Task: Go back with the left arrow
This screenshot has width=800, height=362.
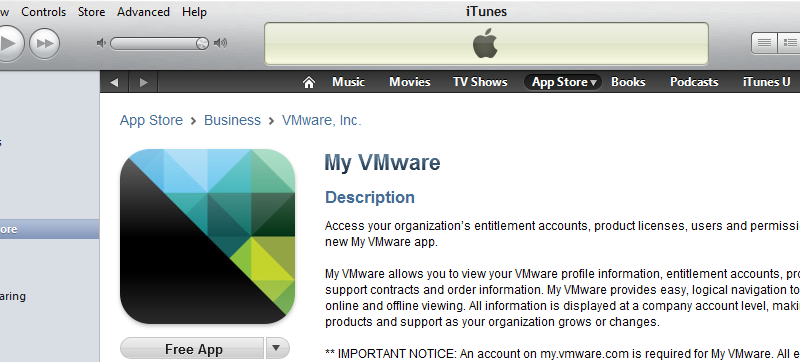Action: pyautogui.click(x=114, y=82)
